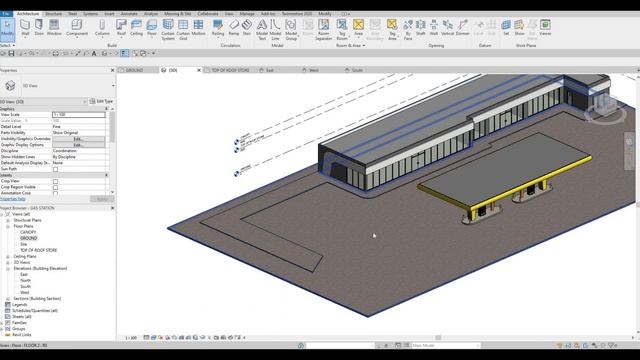Select the Wall opening tool

(x=433, y=27)
